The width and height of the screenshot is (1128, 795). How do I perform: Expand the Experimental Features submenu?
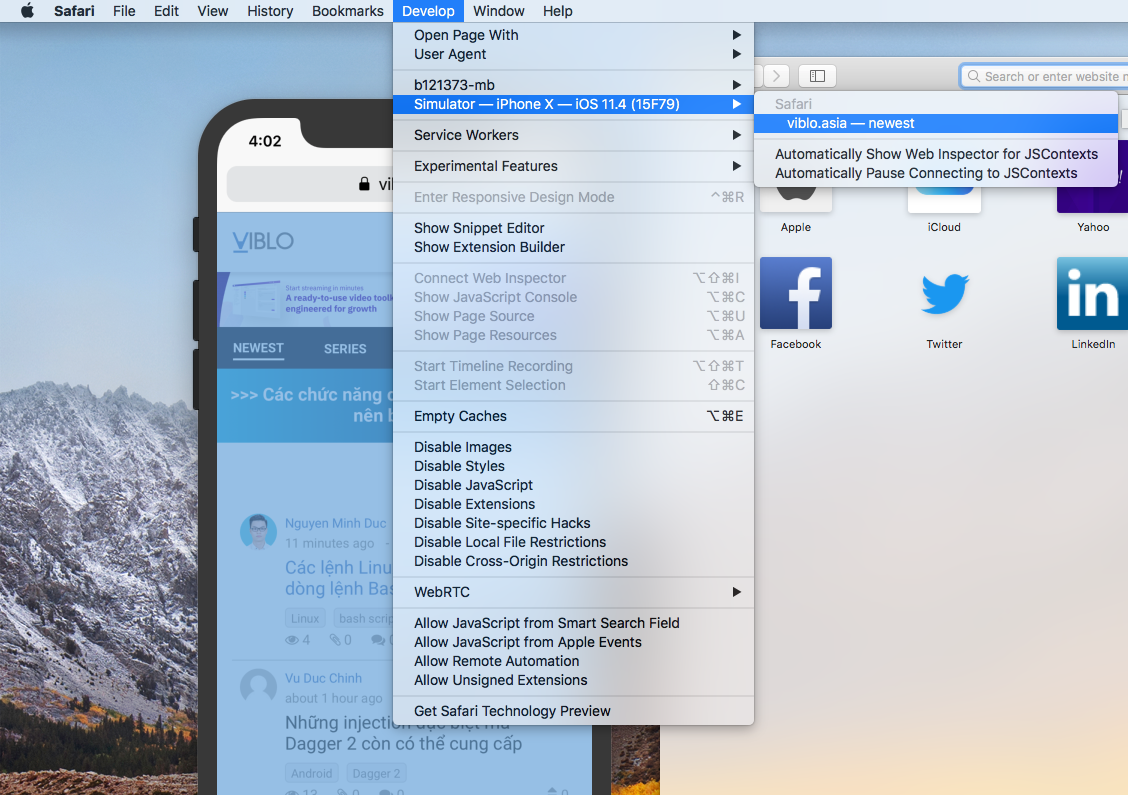(573, 166)
